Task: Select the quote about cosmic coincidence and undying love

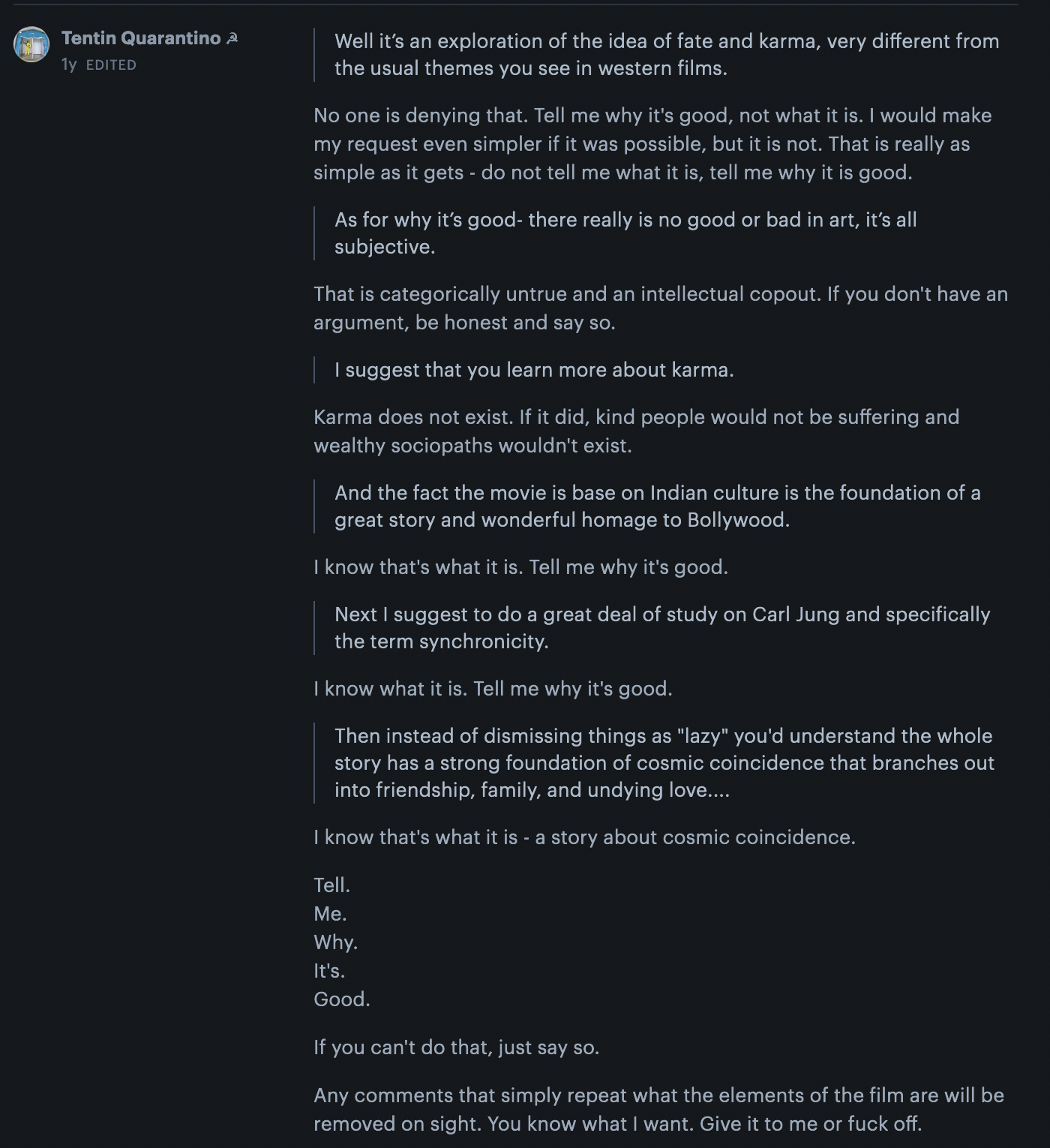Action: tap(664, 763)
